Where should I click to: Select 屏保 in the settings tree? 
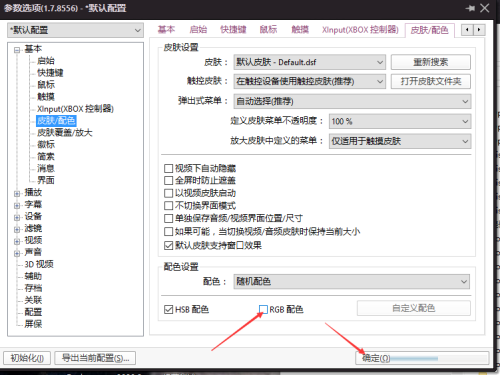33,324
